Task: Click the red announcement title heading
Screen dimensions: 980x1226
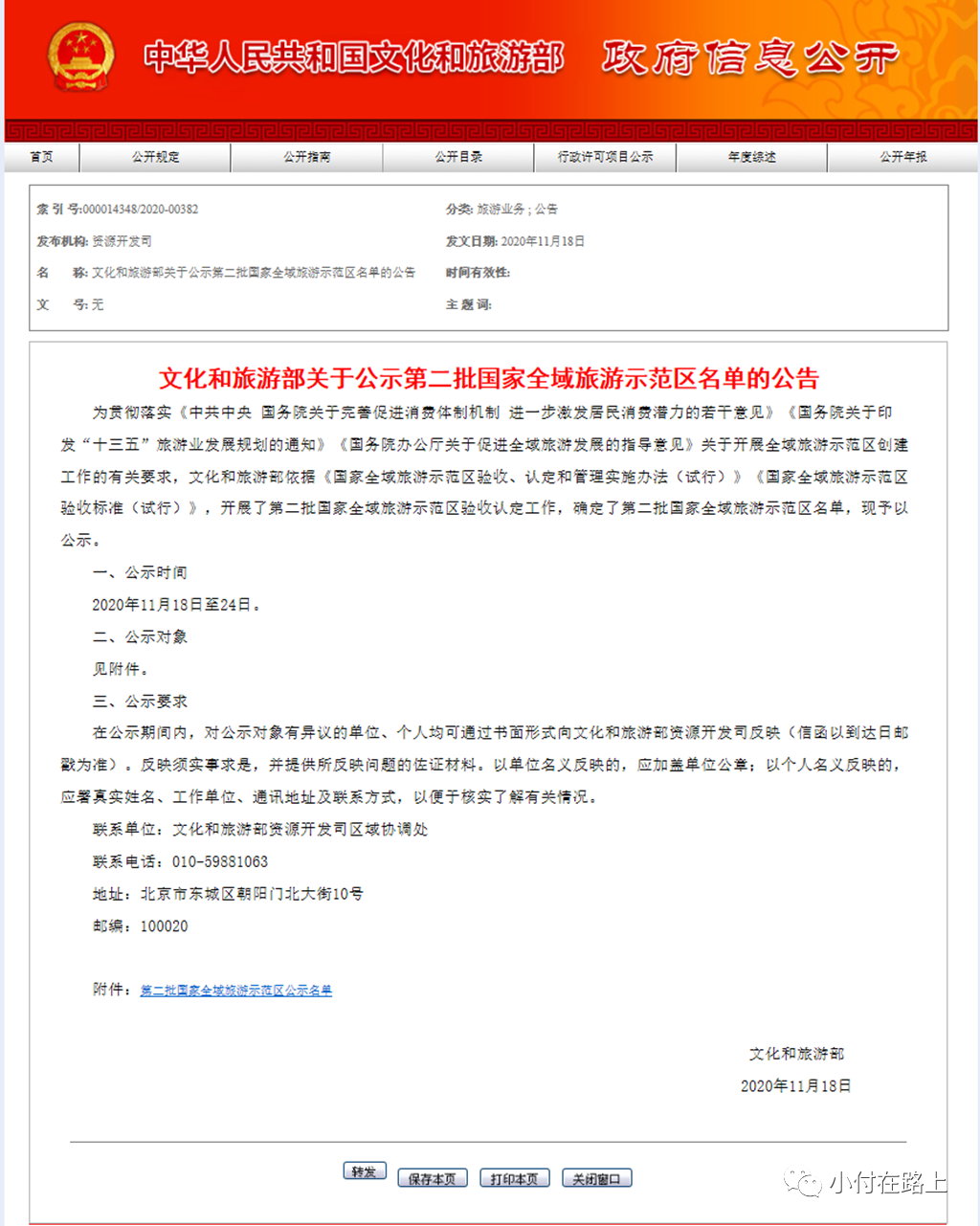Action: point(488,378)
